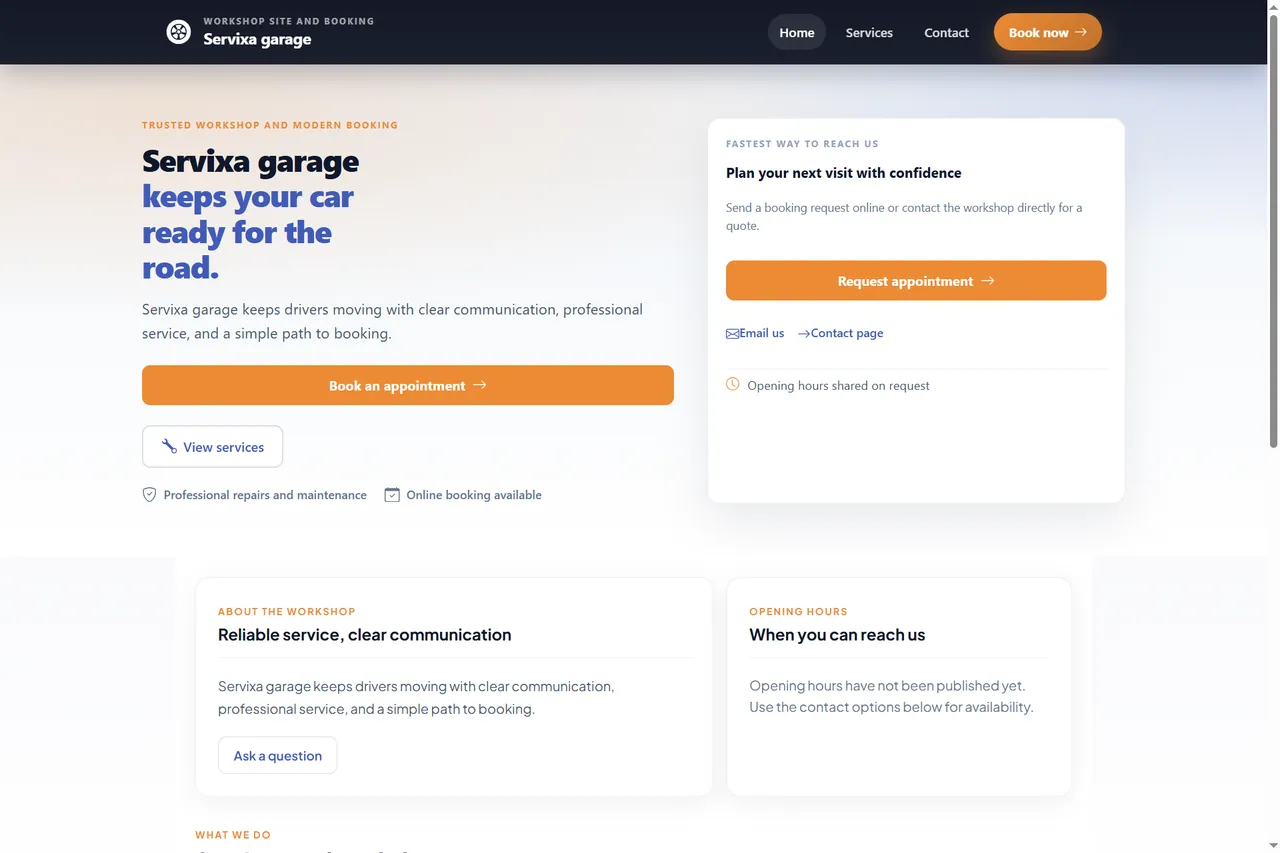Click the text 'Online booking available'

tap(474, 495)
